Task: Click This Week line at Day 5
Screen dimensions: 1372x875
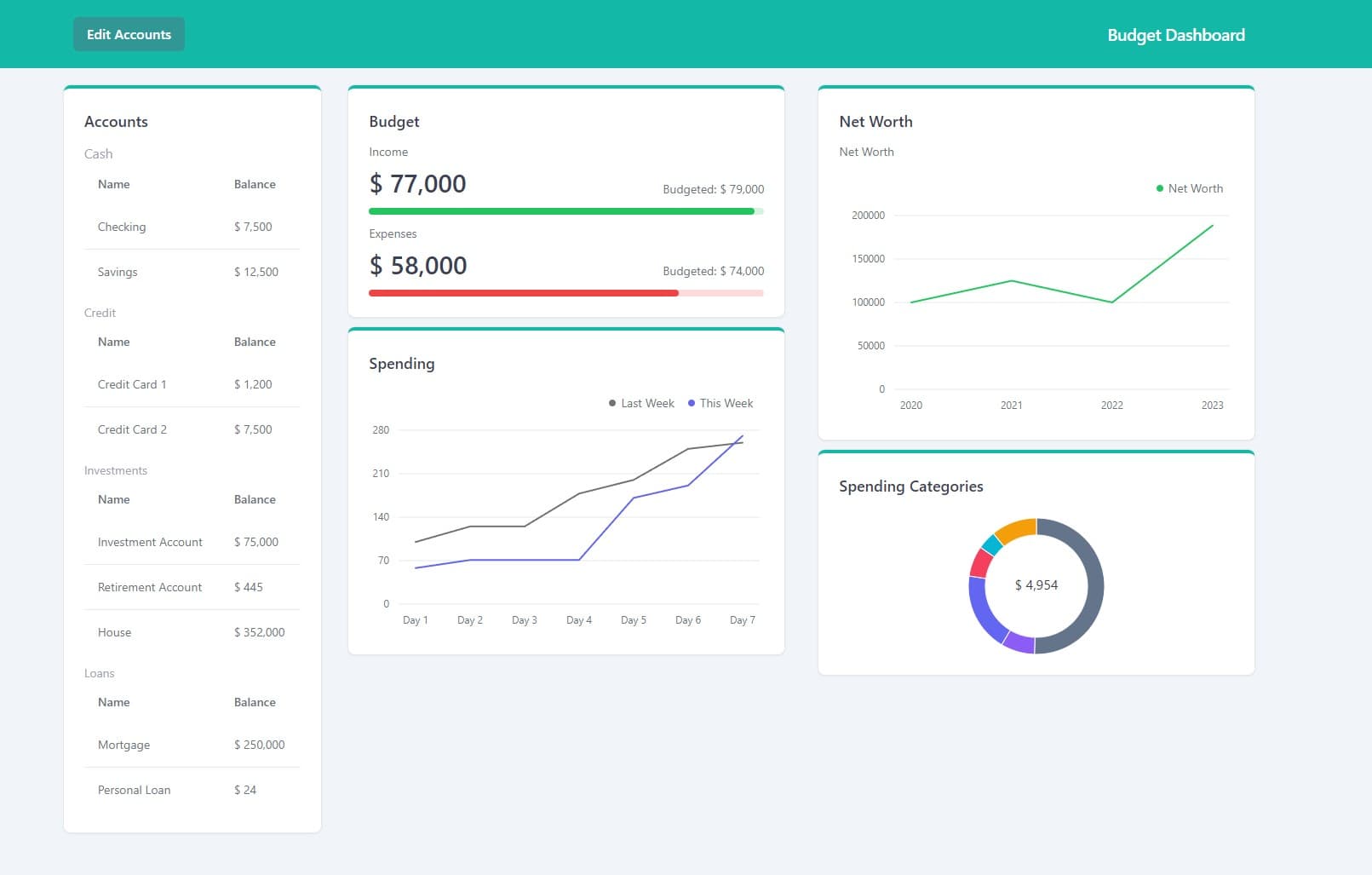Action: 634,498
